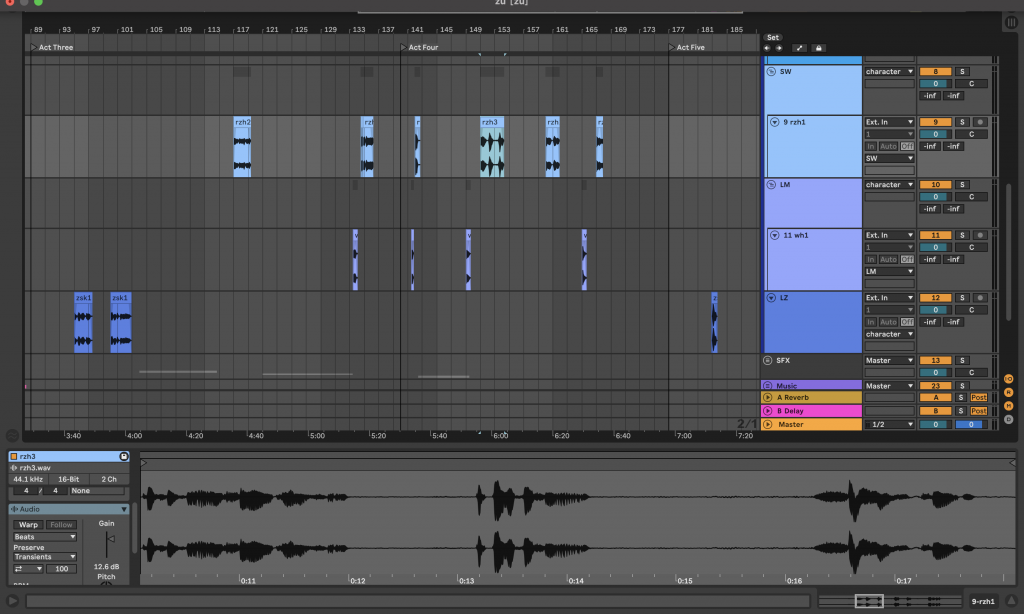This screenshot has width=1024, height=614.
Task: Click the browser toggle icon at top right
Action: tap(1011, 22)
